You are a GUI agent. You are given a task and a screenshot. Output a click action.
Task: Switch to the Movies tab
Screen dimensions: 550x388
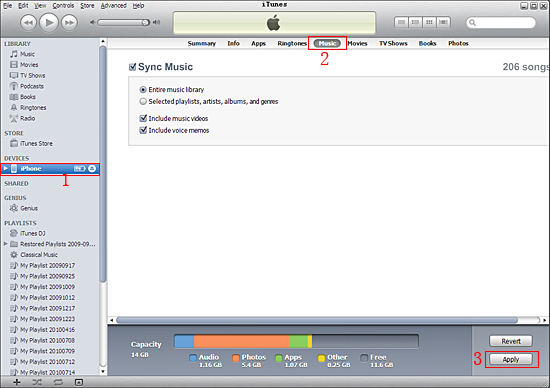357,44
